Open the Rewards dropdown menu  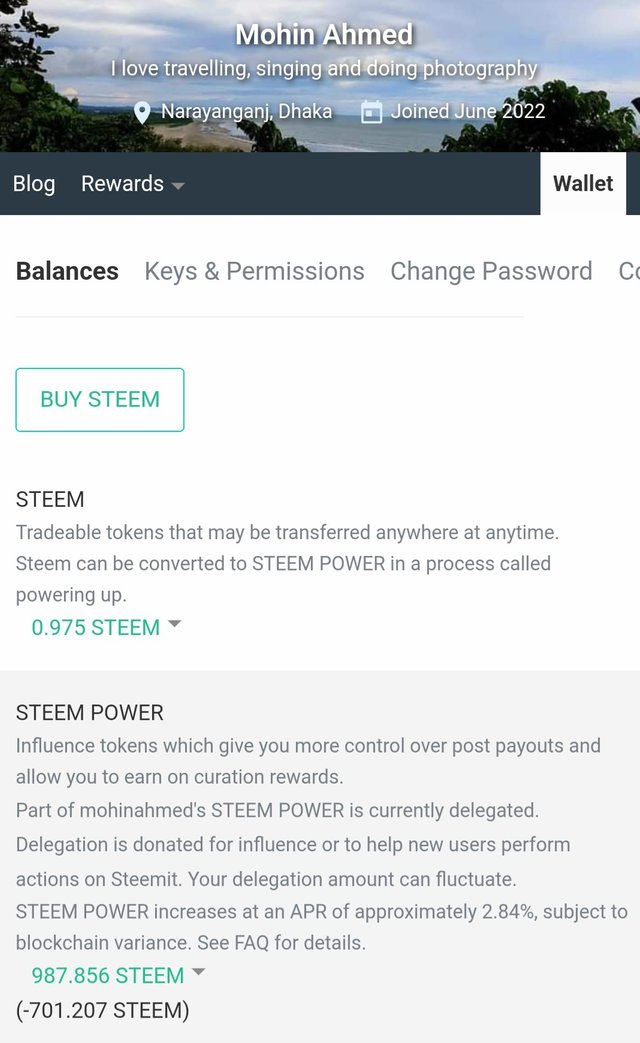pos(132,184)
